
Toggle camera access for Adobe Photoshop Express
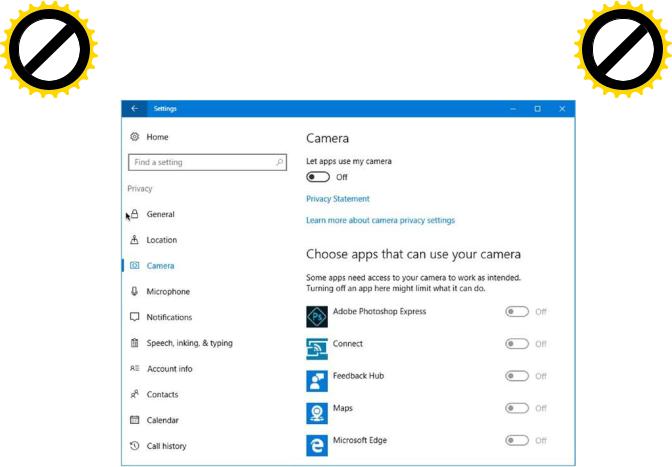coord(517,311)
